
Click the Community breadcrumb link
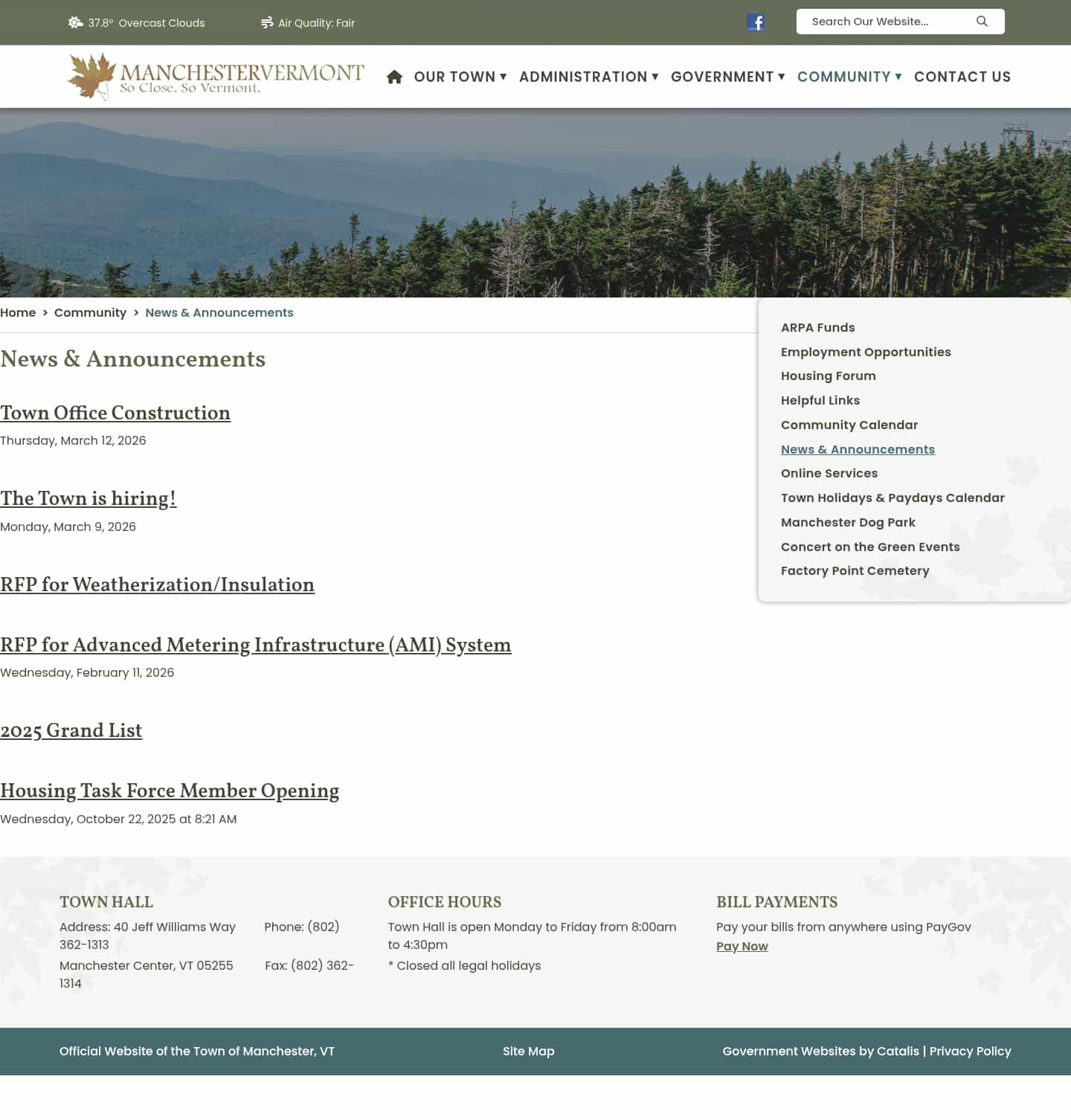(90, 312)
